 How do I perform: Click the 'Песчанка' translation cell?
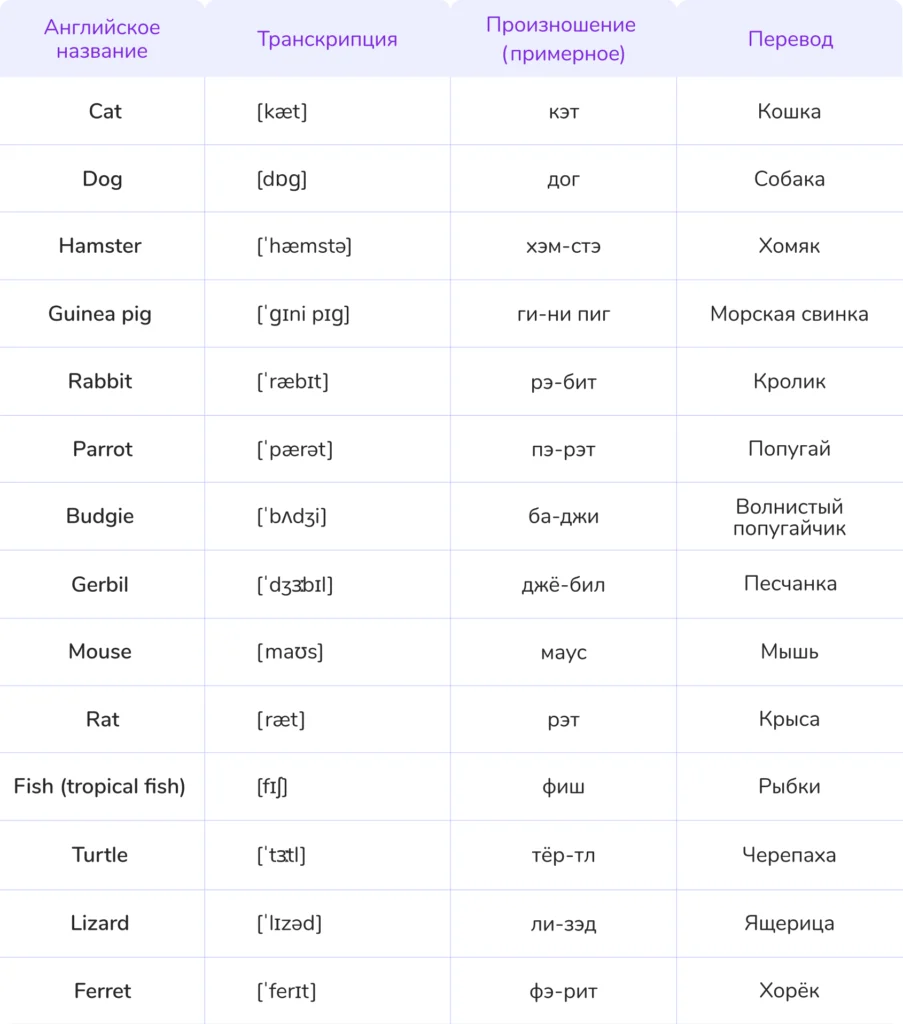pos(789,584)
